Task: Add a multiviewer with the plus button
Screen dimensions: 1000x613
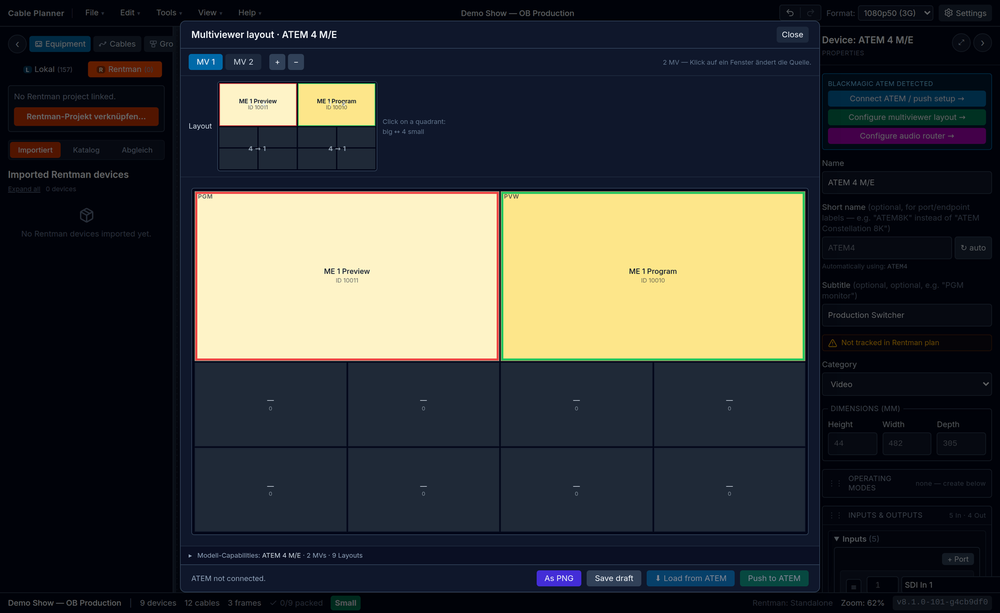Action: [277, 62]
